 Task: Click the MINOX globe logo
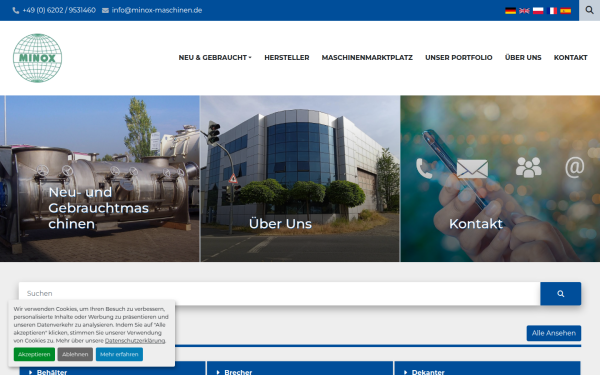[37, 58]
